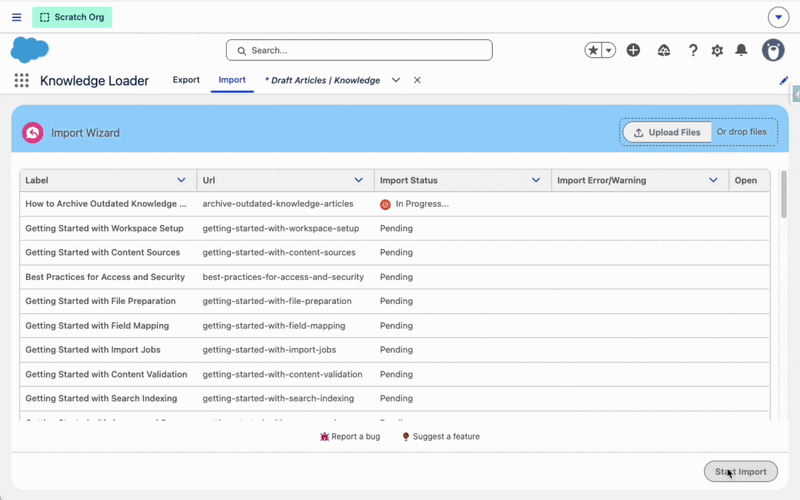
Task: Open the favorites list dropdown arrow
Action: pyautogui.click(x=609, y=50)
